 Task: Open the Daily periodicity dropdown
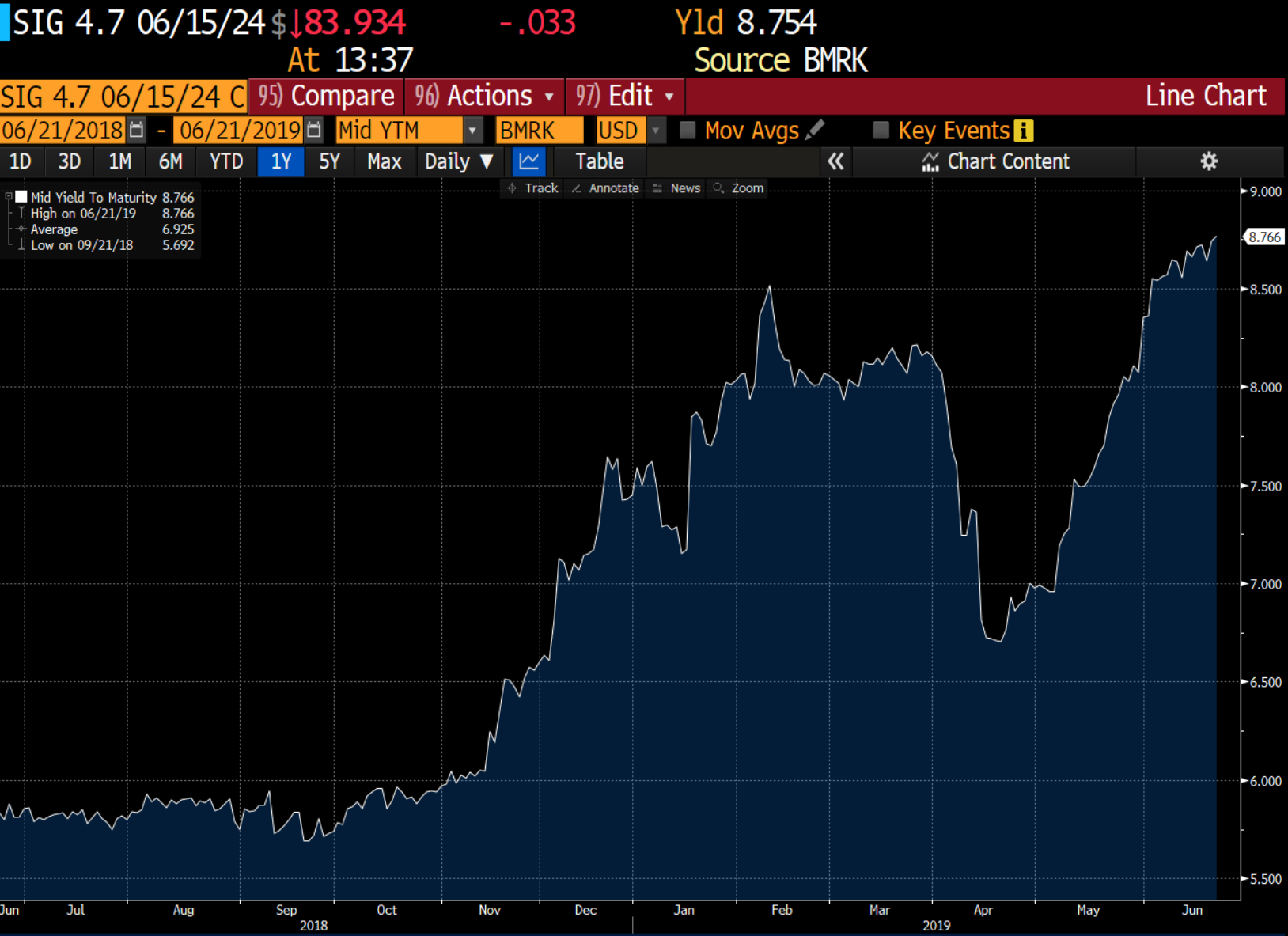coord(460,161)
